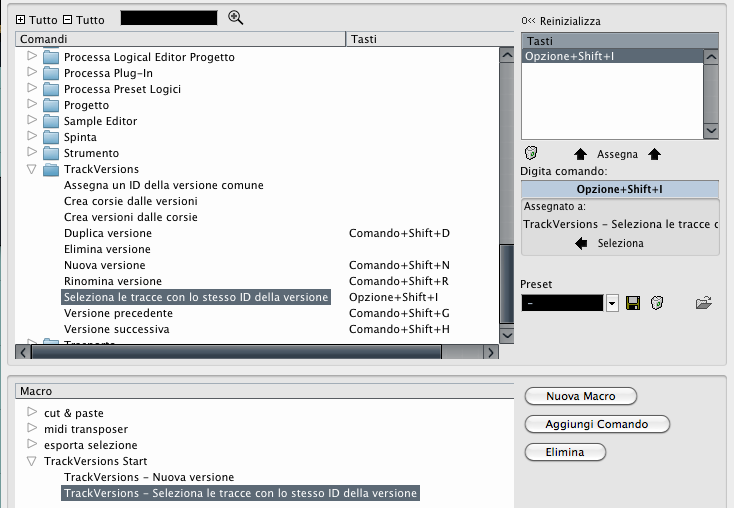The image size is (734, 508).
Task: Expand the midi transposer macro
Action: pos(32,428)
